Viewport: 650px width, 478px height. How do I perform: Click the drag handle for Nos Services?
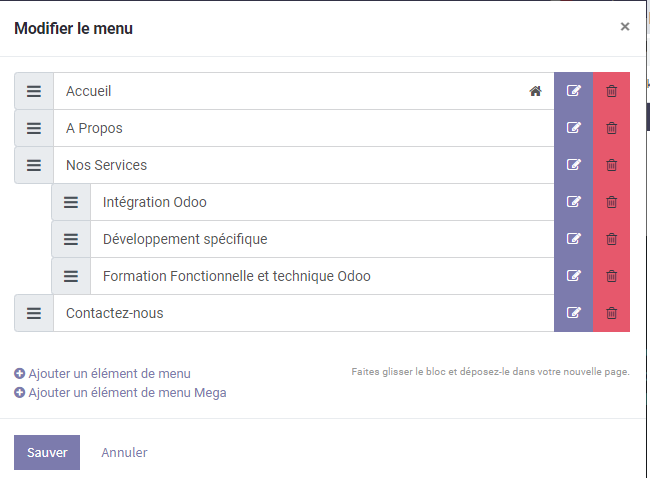pos(34,165)
